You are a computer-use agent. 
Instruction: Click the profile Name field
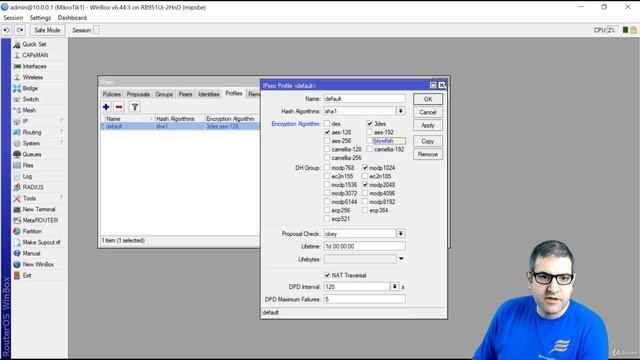click(364, 98)
